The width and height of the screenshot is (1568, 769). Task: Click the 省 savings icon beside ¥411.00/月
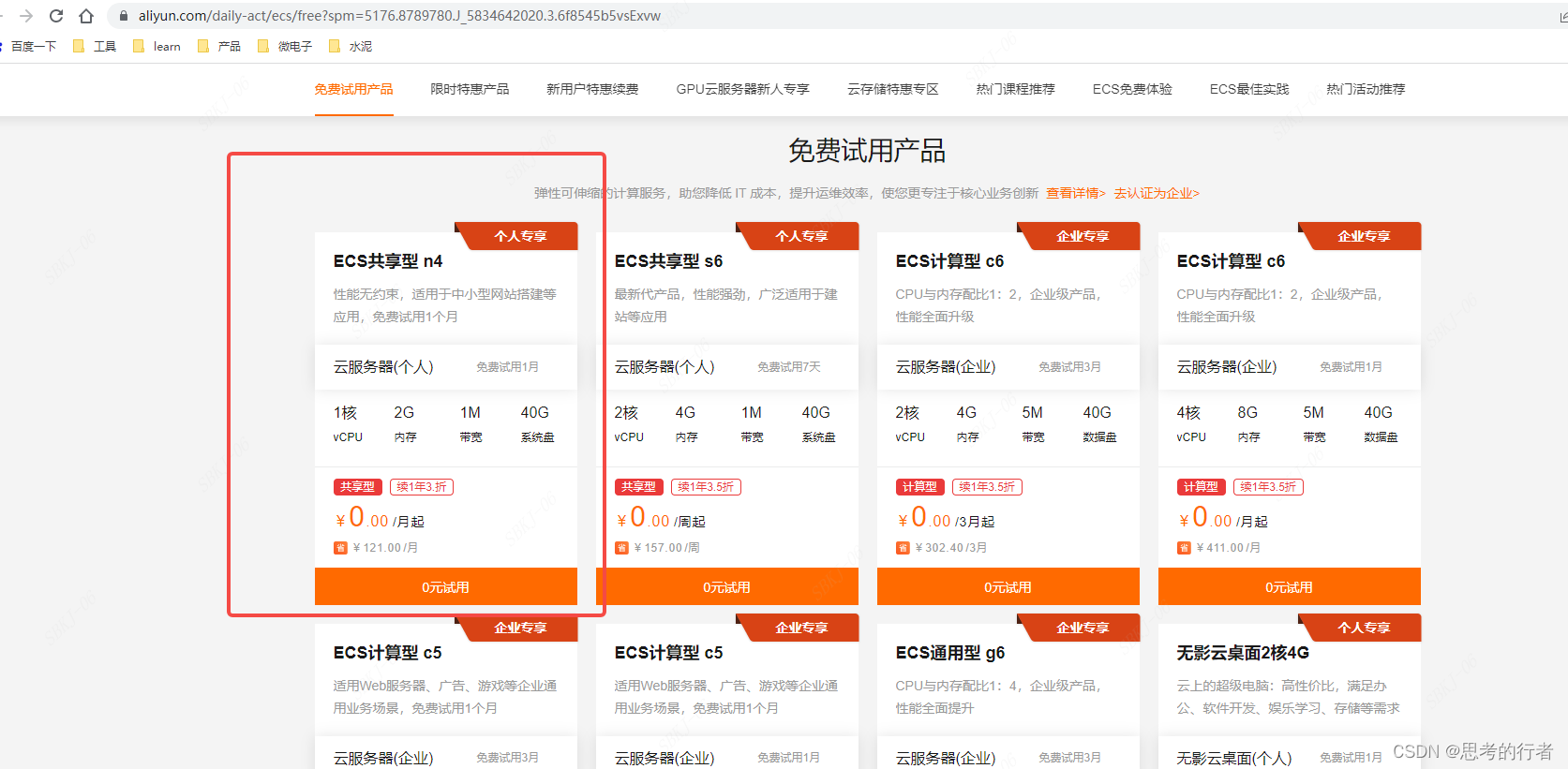point(1184,548)
